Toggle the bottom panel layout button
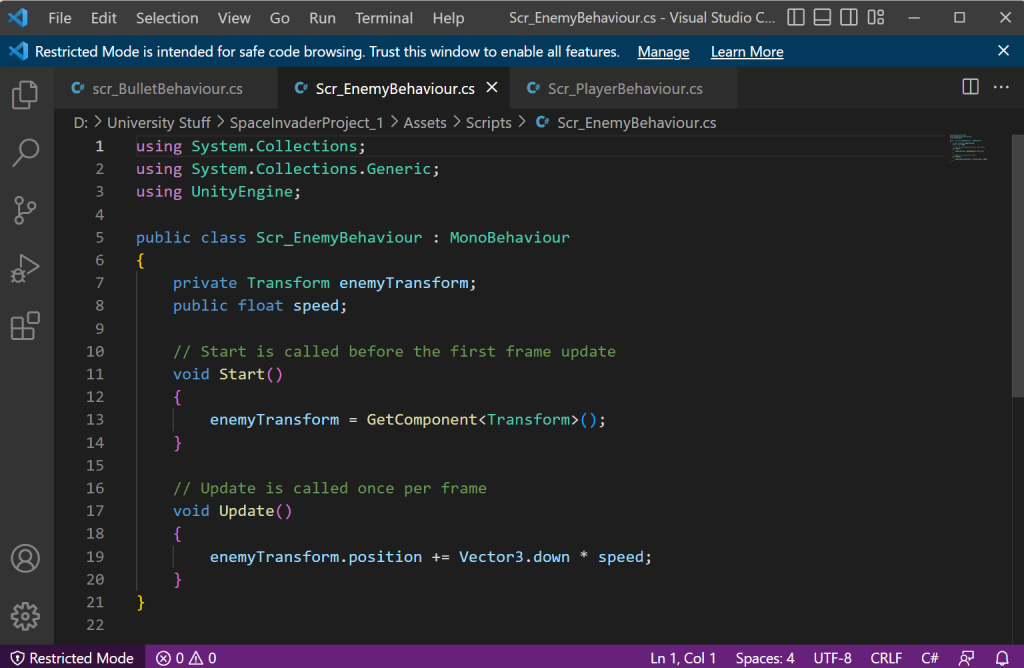The height and width of the screenshot is (668, 1024). (822, 18)
